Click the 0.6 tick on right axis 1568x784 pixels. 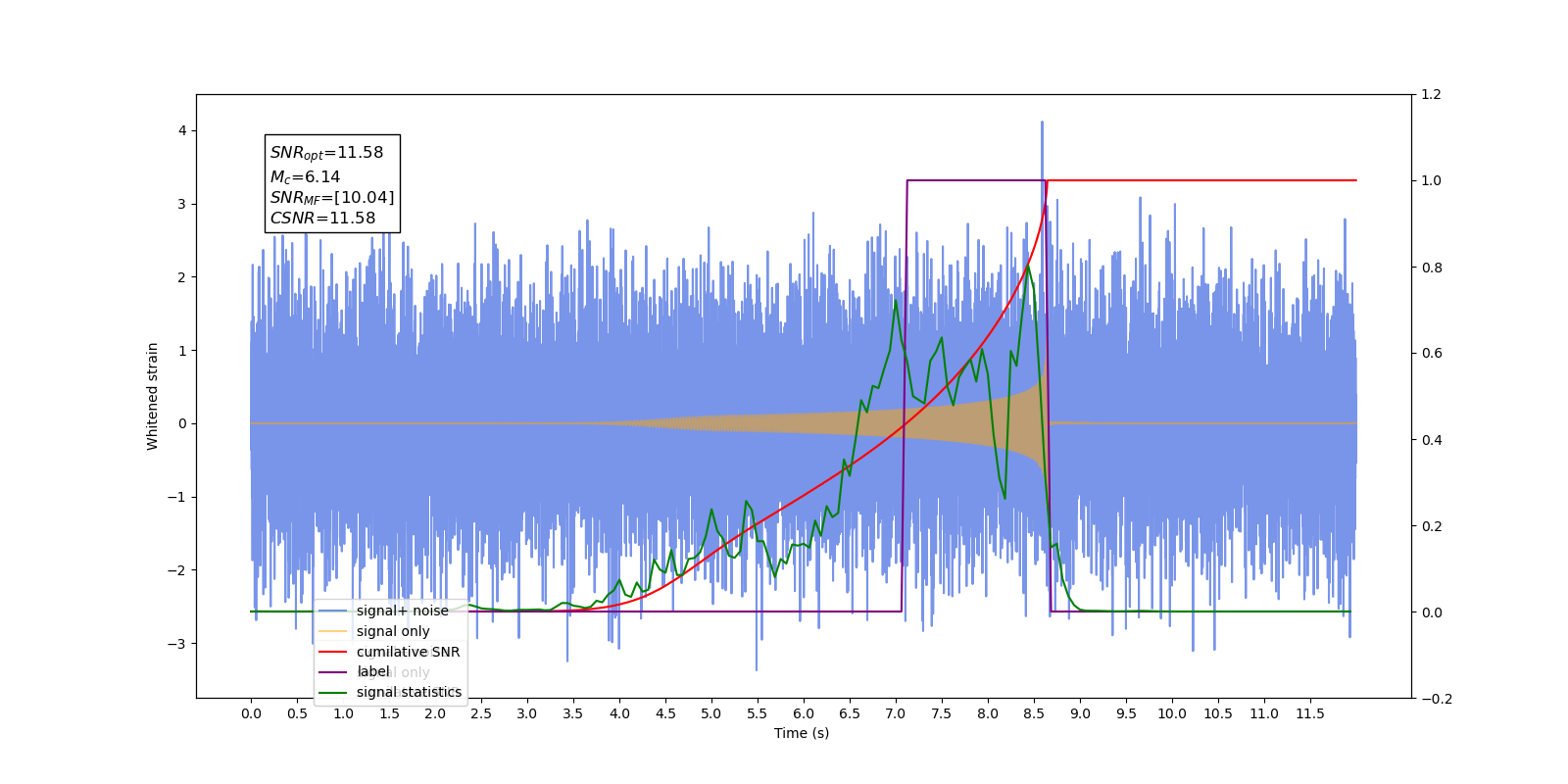1432,354
